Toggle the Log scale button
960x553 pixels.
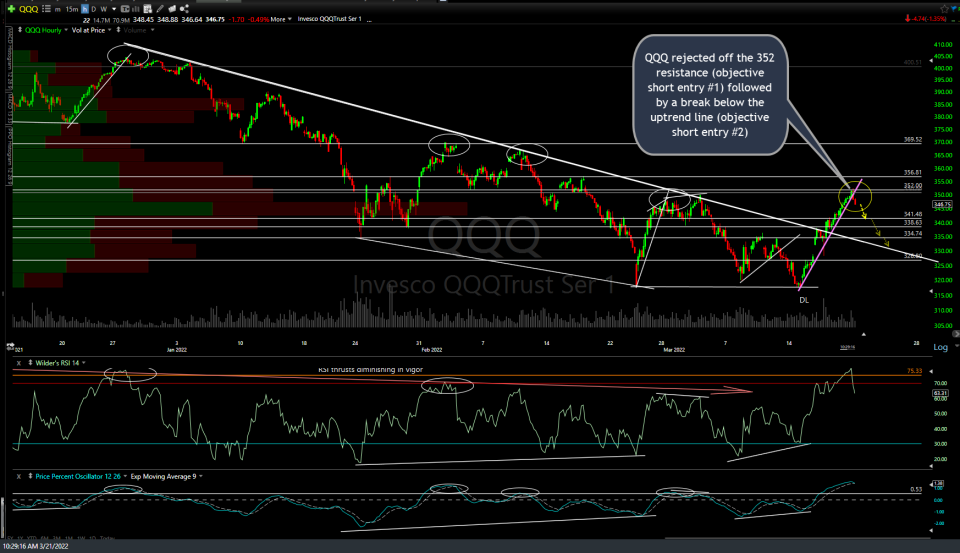pos(940,347)
